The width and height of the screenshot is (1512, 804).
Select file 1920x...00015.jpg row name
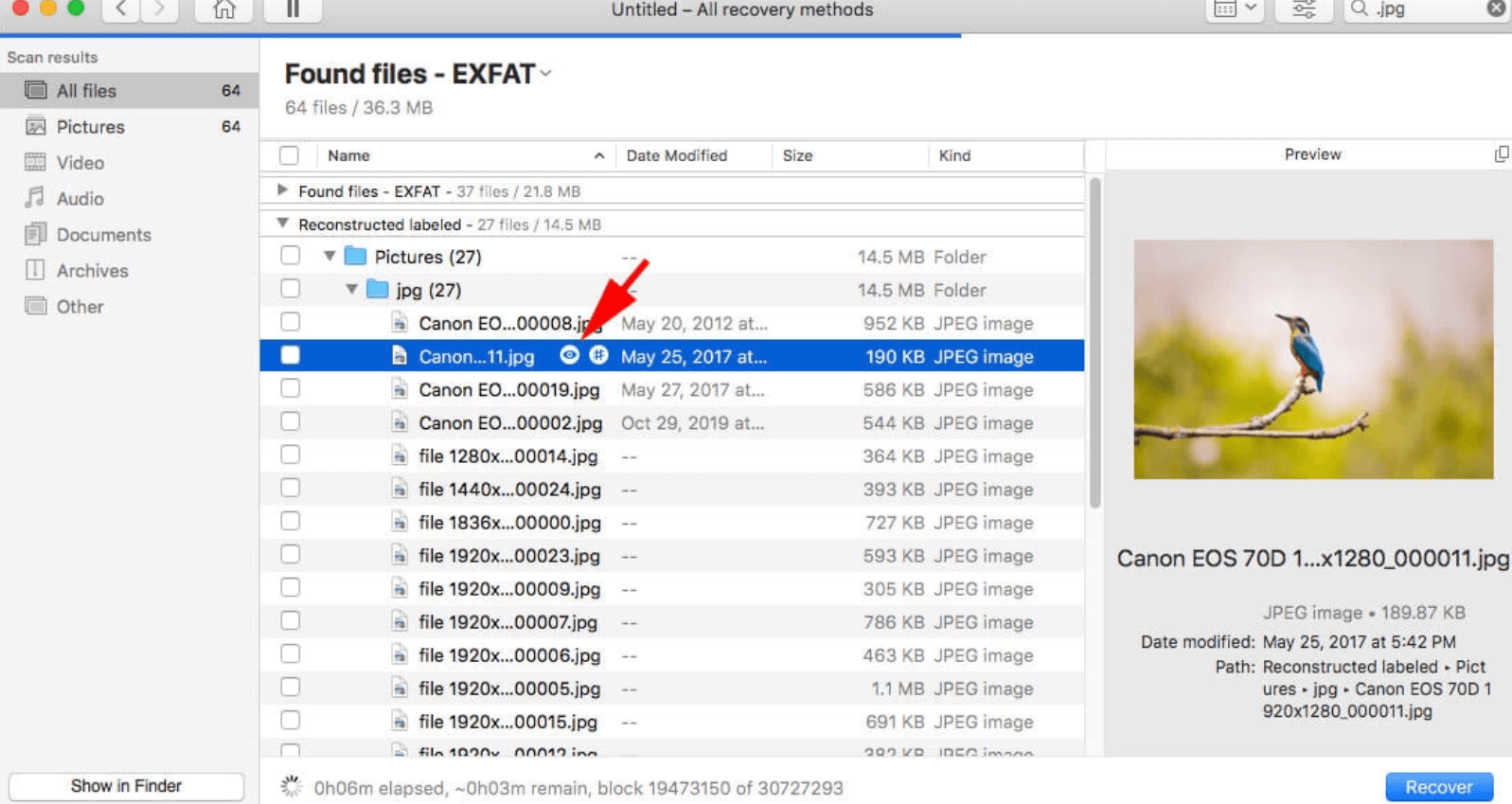coord(507,722)
